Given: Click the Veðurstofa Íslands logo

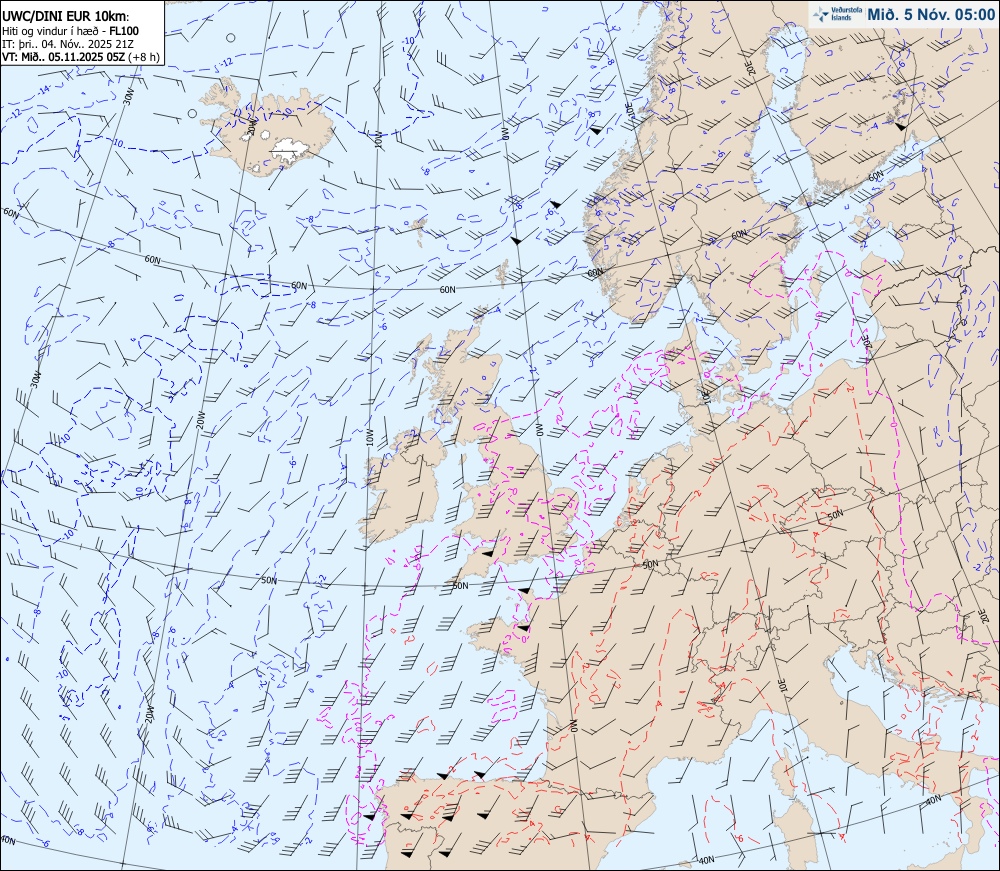Looking at the screenshot, I should click(x=836, y=14).
